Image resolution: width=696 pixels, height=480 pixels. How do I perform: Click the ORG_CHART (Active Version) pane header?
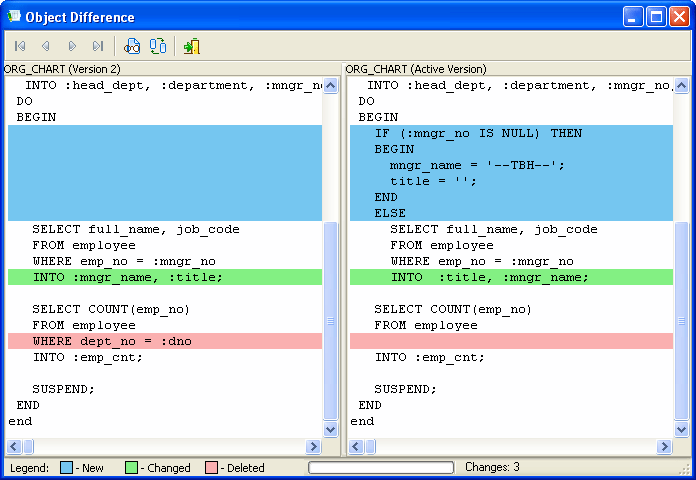click(416, 69)
